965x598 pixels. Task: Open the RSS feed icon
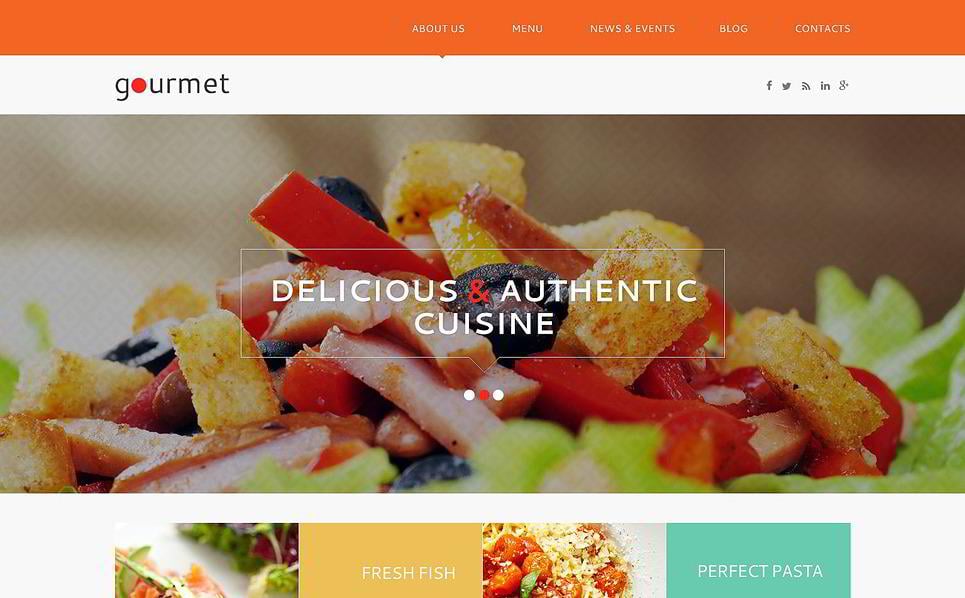coord(806,86)
